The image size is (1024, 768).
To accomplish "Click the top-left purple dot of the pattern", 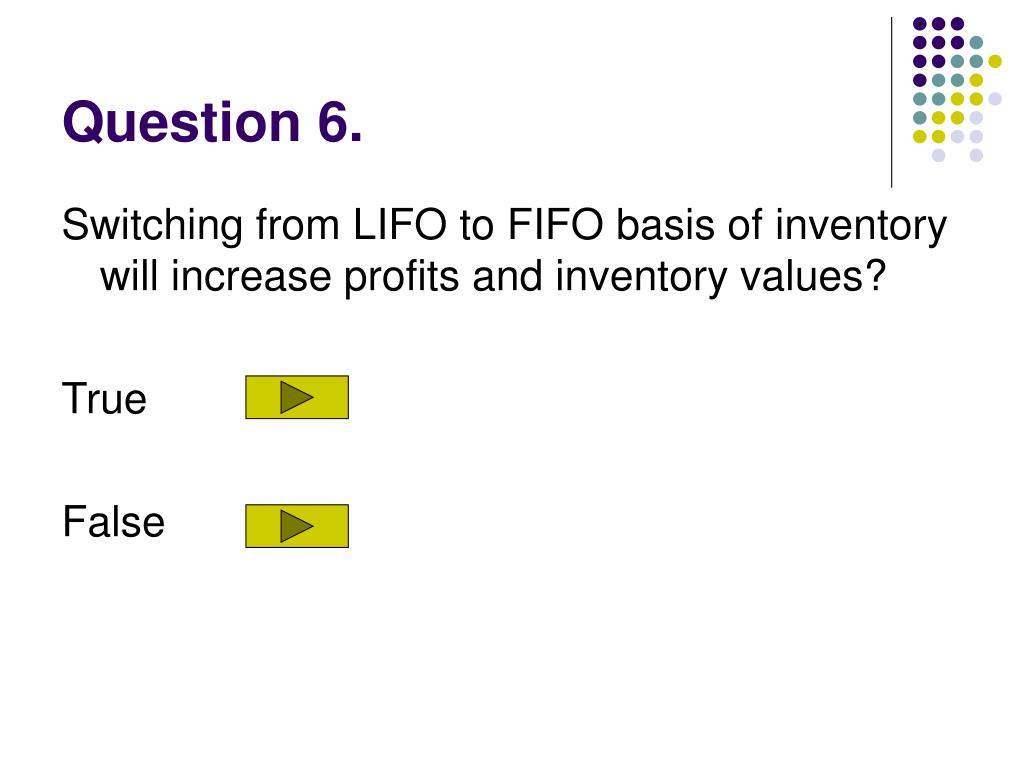I will pos(920,24).
